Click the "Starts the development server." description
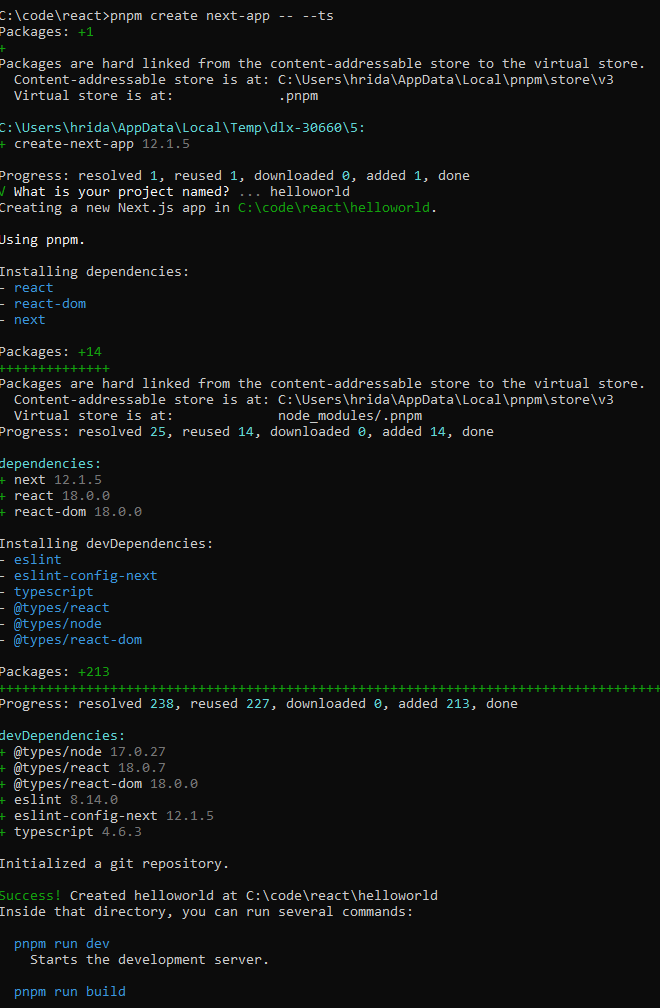The height and width of the screenshot is (1008, 660). 150,959
